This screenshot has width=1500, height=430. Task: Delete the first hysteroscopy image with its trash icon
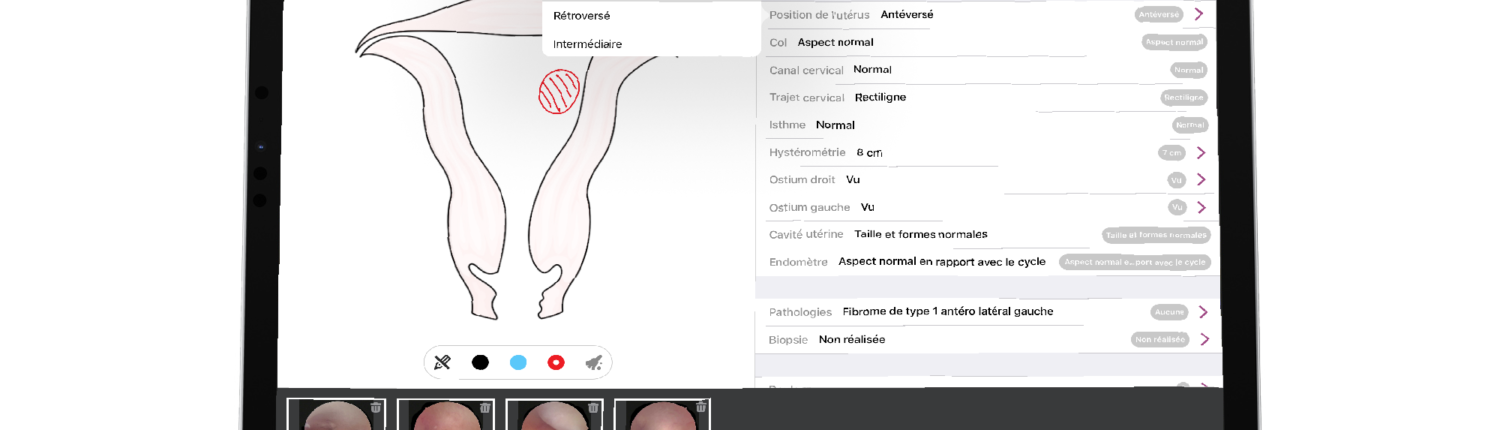[376, 407]
